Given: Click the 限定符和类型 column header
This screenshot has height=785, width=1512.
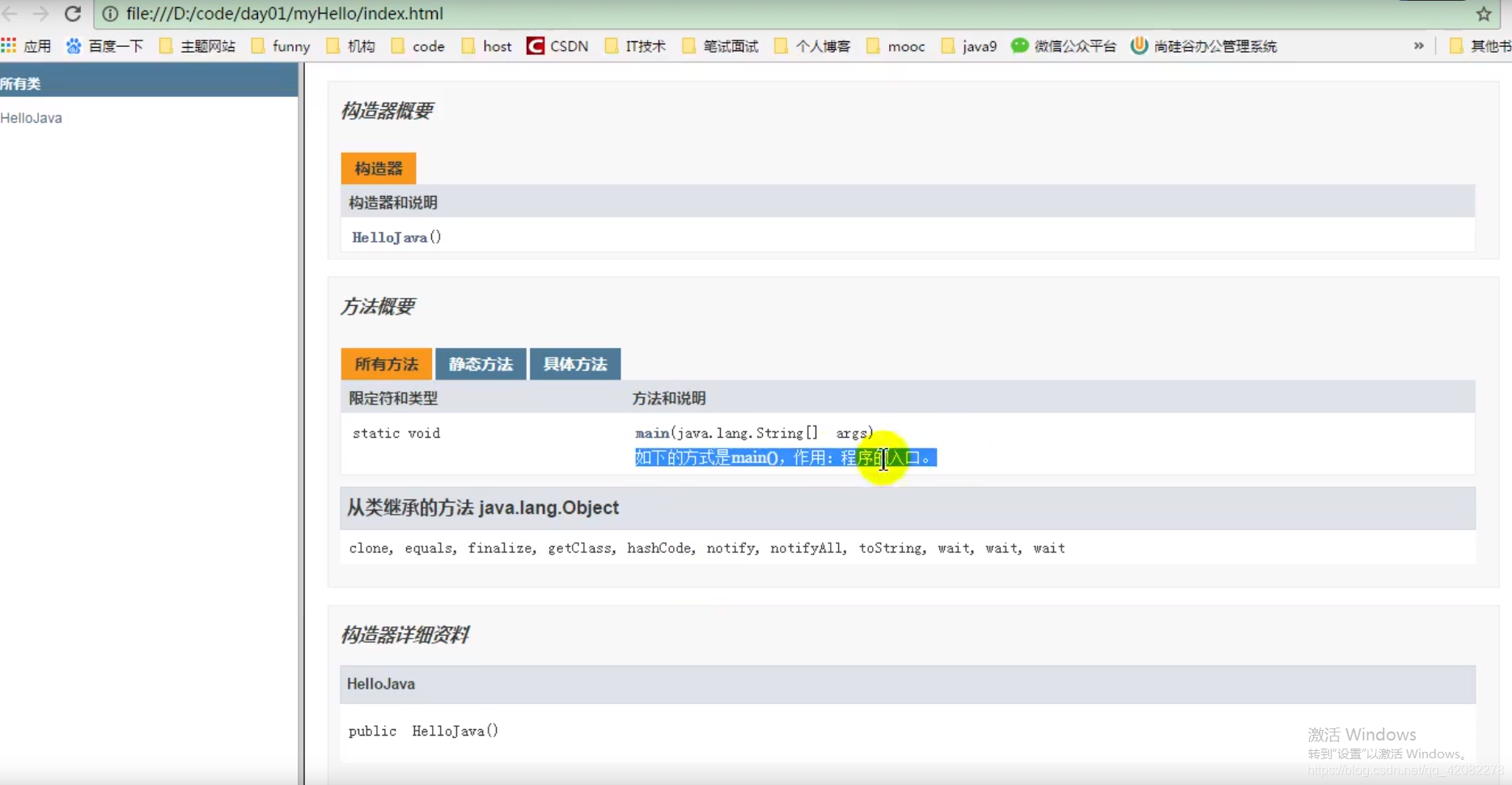Looking at the screenshot, I should tap(393, 398).
